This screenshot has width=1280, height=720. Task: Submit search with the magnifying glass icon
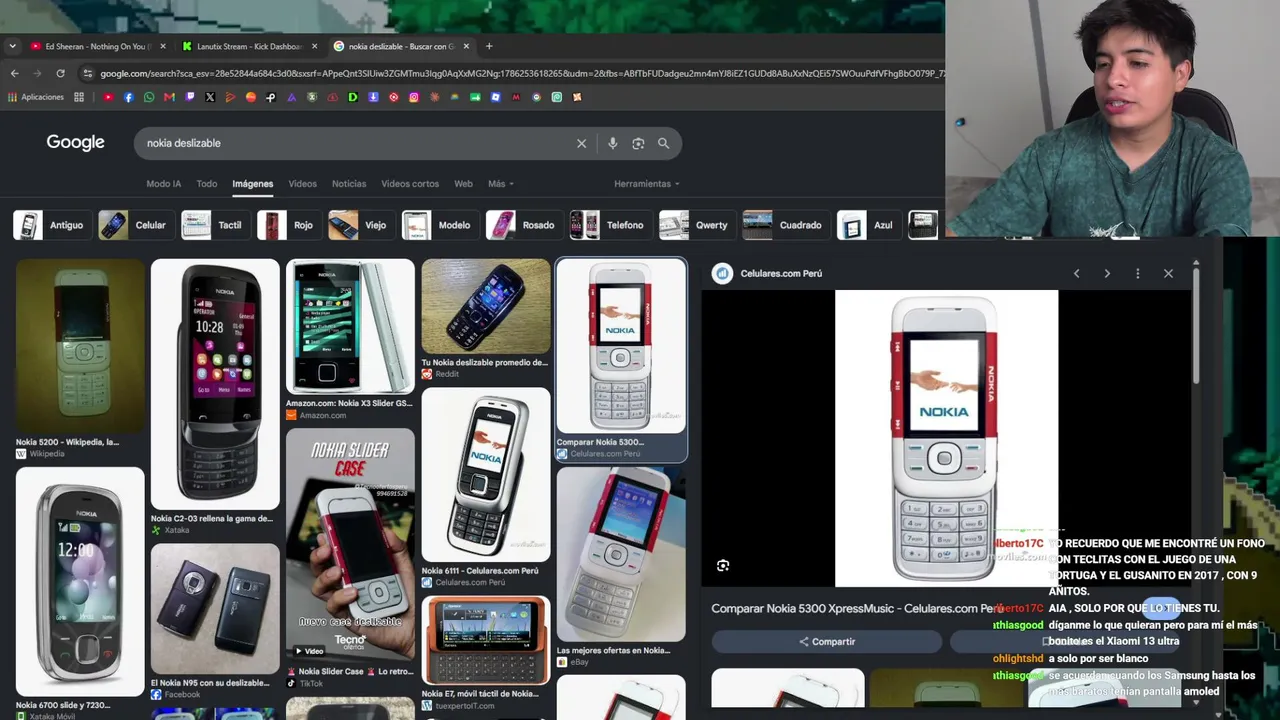pos(663,143)
